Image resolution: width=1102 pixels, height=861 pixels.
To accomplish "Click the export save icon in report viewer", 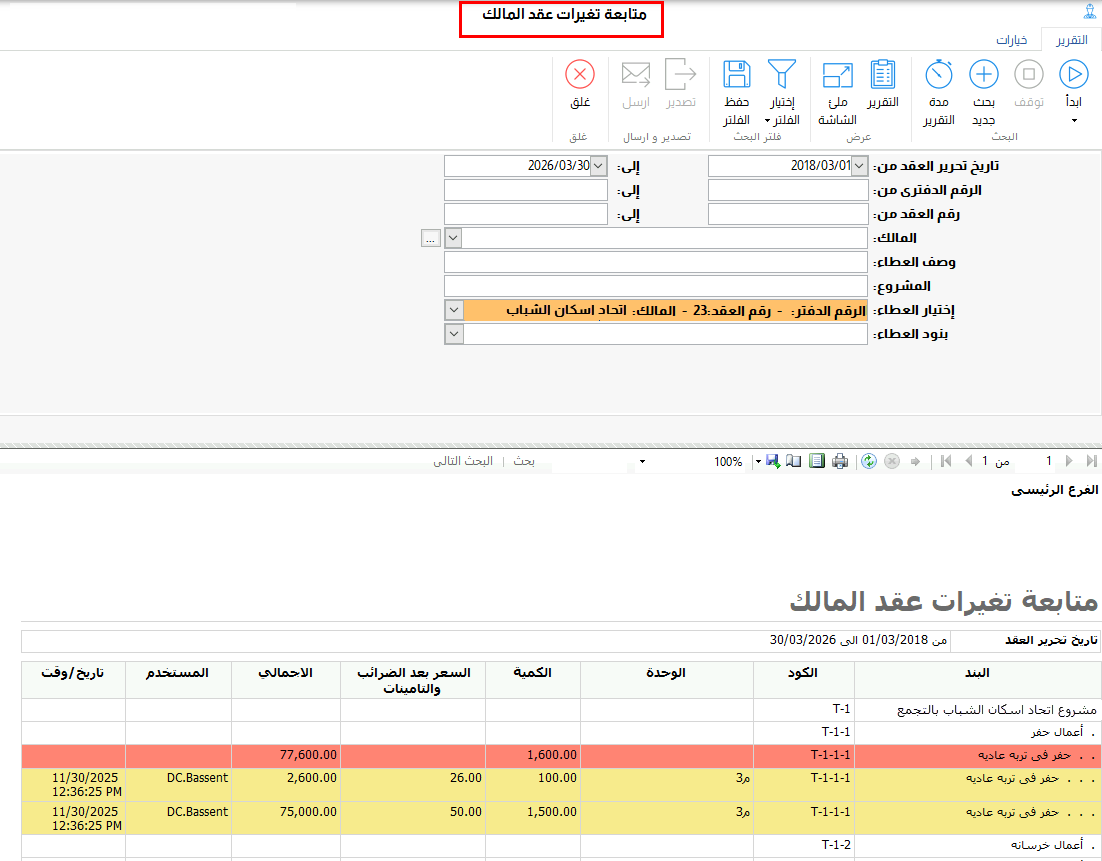I will [772, 461].
